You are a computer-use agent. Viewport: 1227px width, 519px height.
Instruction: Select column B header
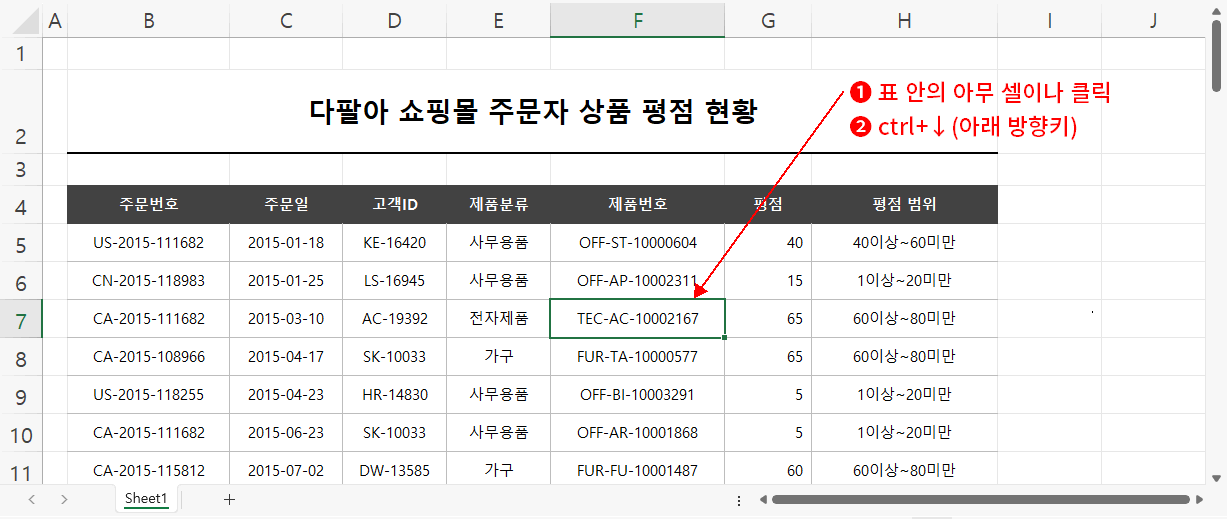tap(148, 20)
